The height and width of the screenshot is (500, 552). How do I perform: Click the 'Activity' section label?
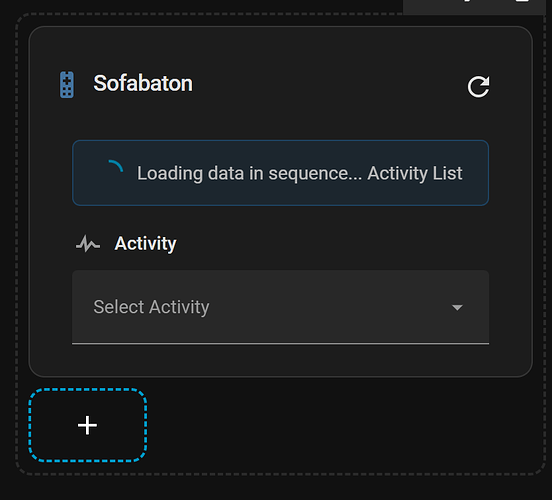145,244
